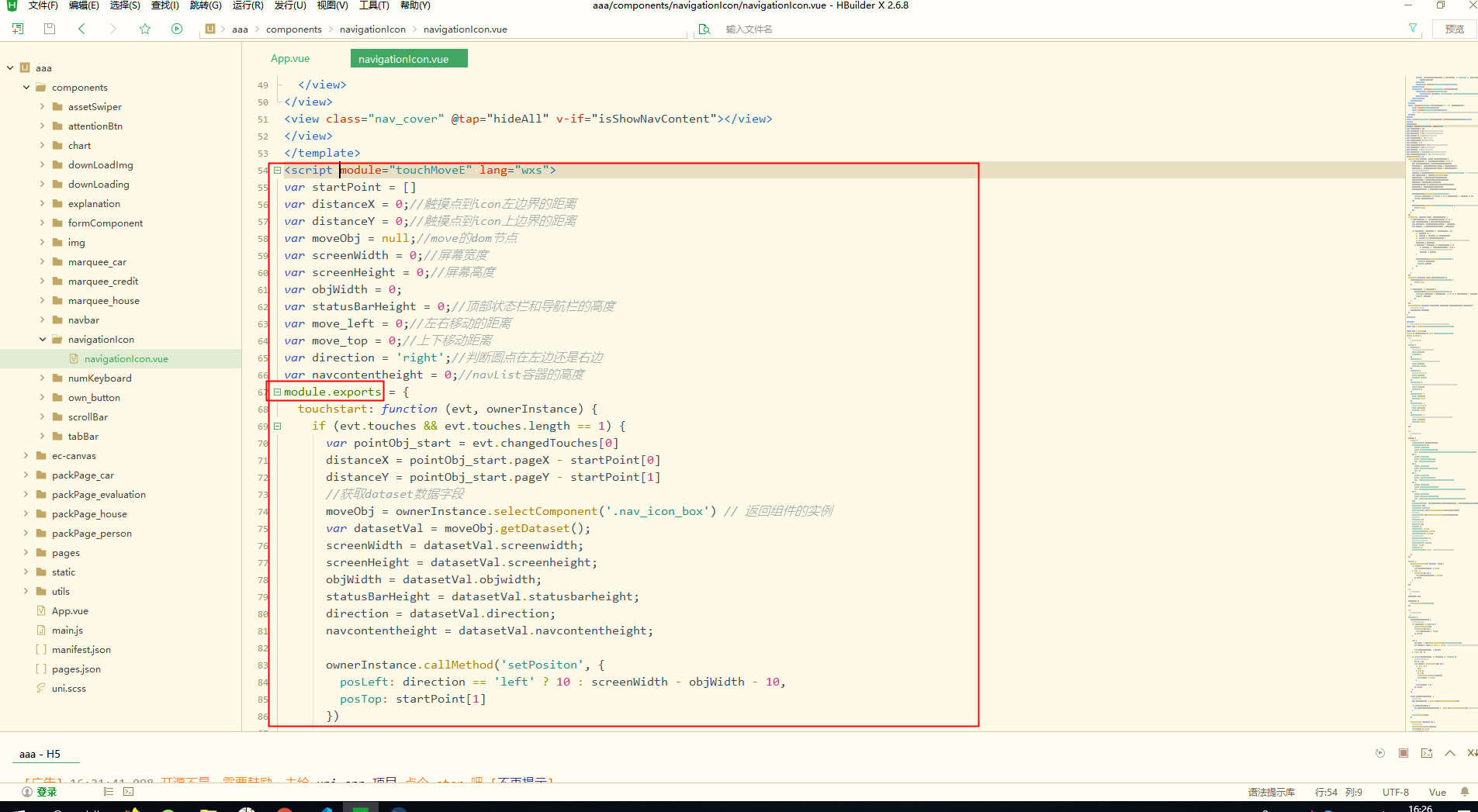1478x812 pixels.
Task: Open the notification bell in status bar
Action: pyautogui.click(x=1464, y=792)
